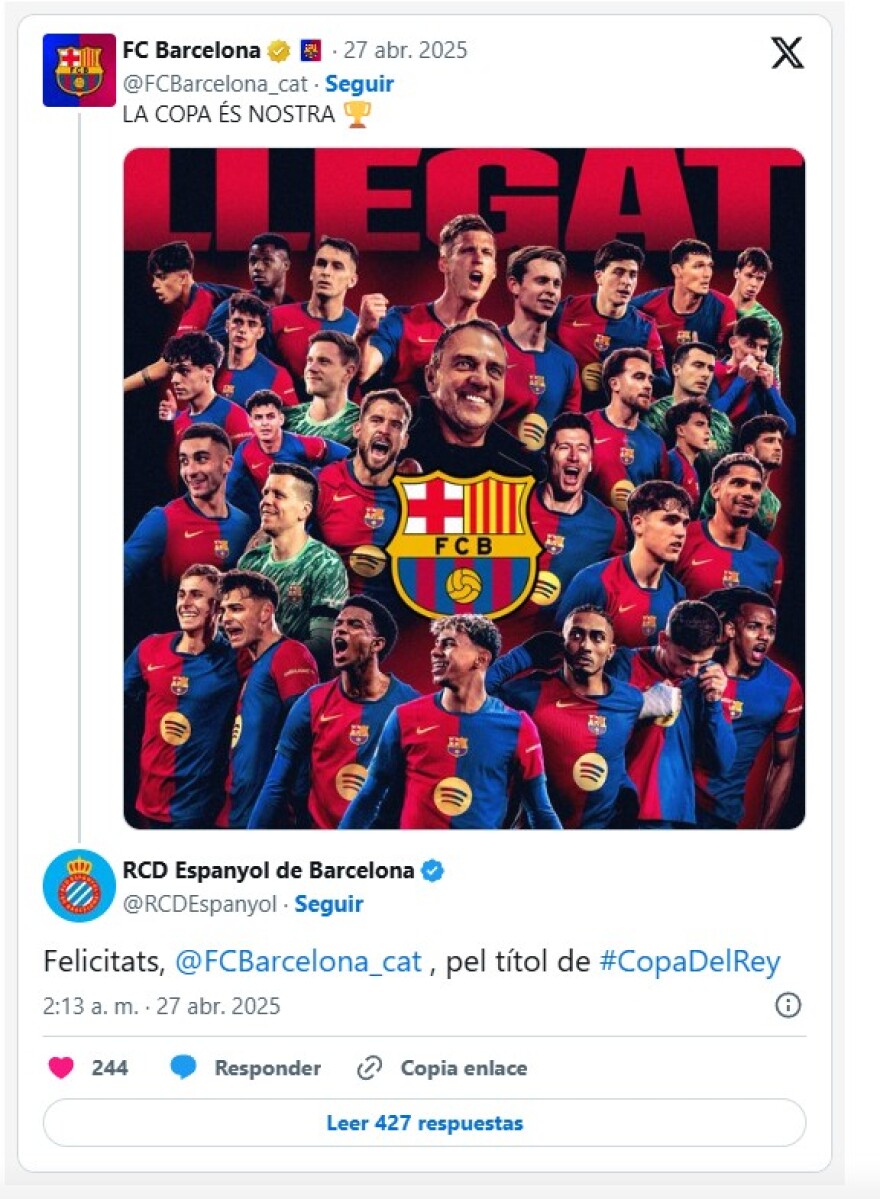Click the small Barça affiliate badge icon
The height and width of the screenshot is (1199, 880).
pyautogui.click(x=311, y=50)
